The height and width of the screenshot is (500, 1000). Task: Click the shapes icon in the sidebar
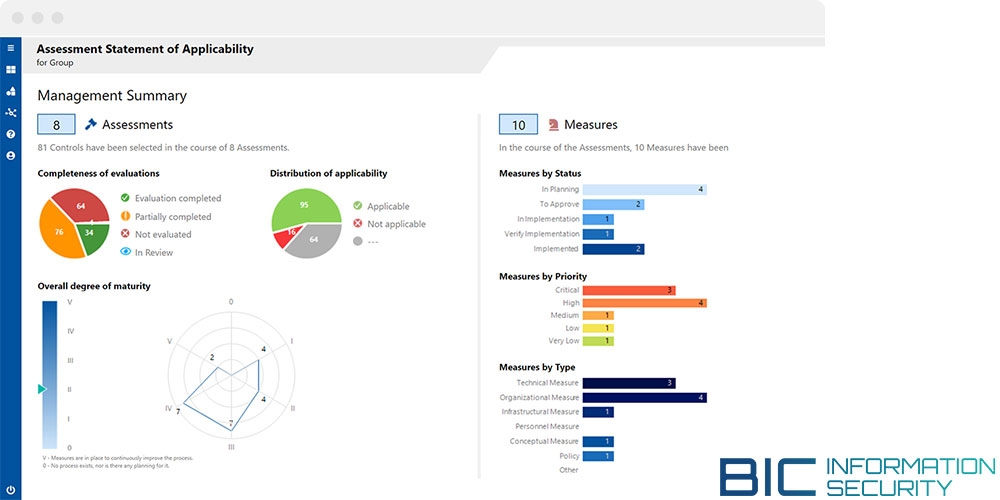pos(10,91)
